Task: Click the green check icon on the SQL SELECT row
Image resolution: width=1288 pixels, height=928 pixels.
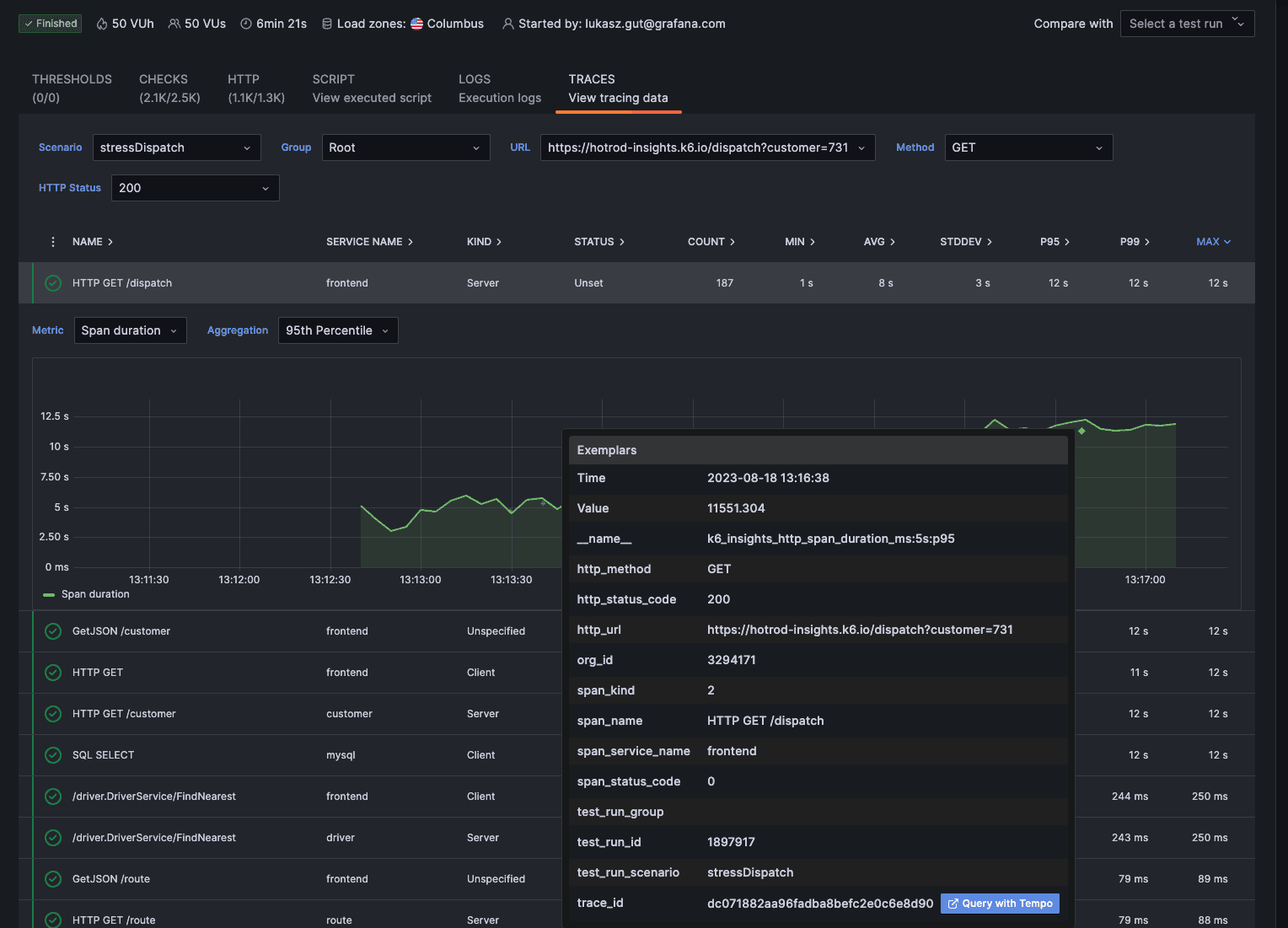Action: (52, 754)
